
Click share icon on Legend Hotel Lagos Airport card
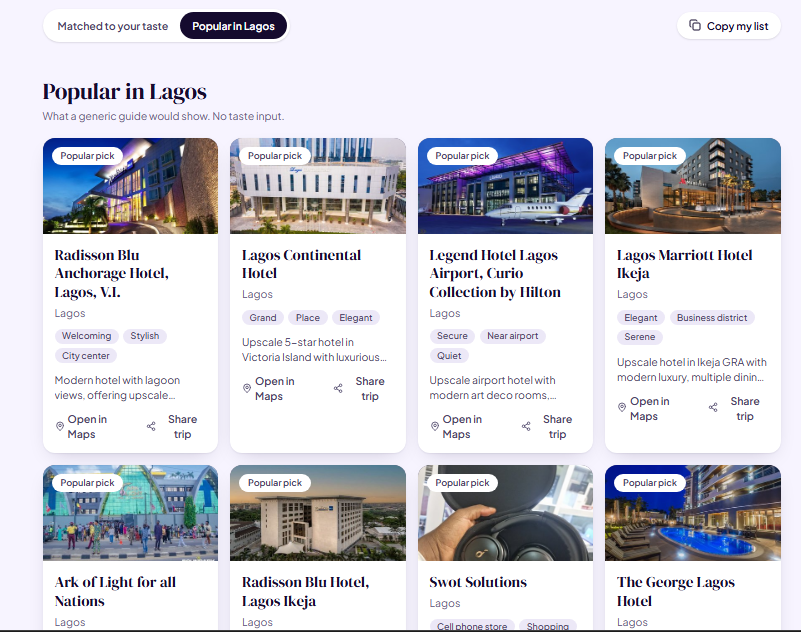(x=526, y=426)
